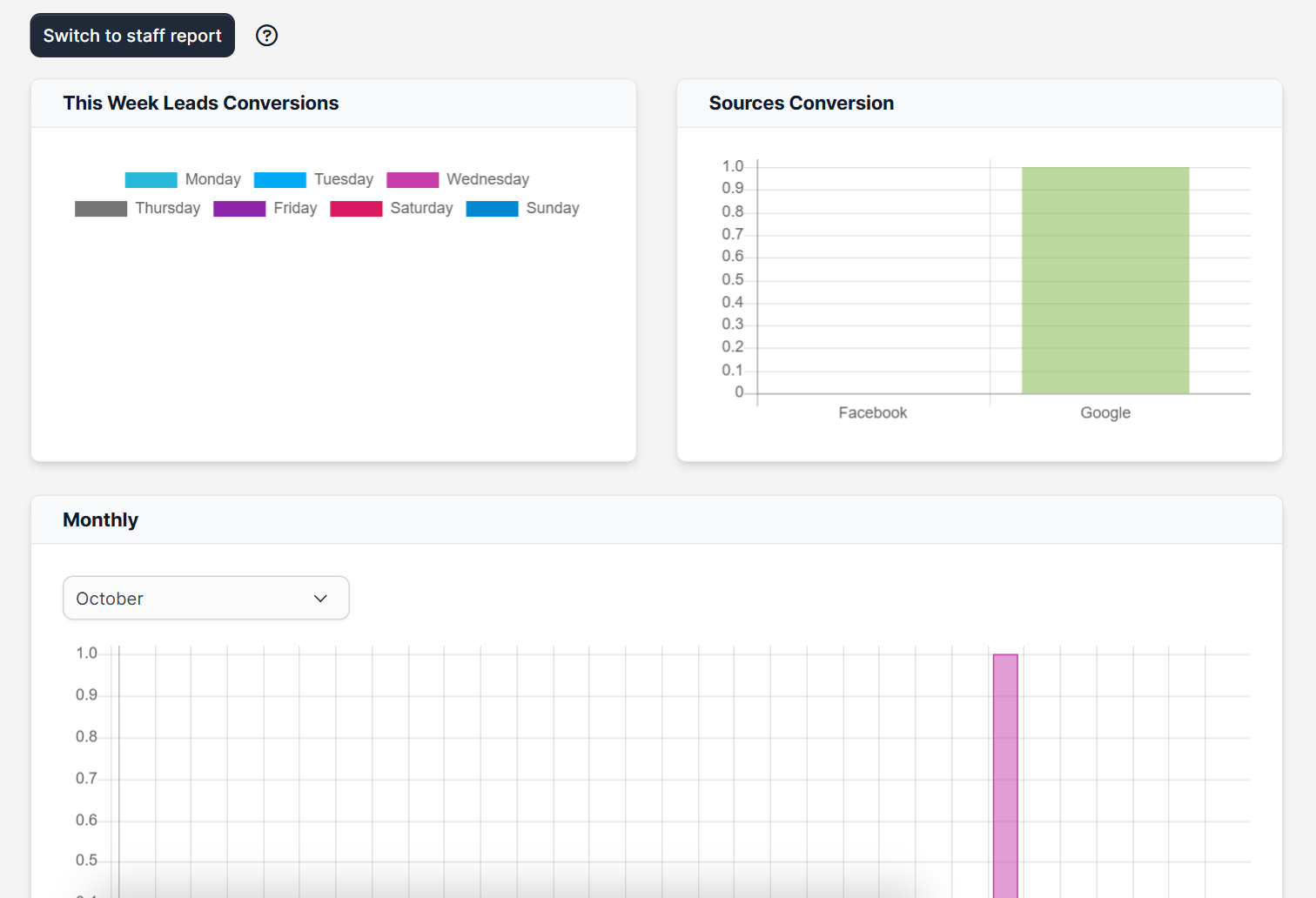This screenshot has height=898, width=1316.
Task: Toggle the Tuesday legend color box
Action: click(280, 180)
